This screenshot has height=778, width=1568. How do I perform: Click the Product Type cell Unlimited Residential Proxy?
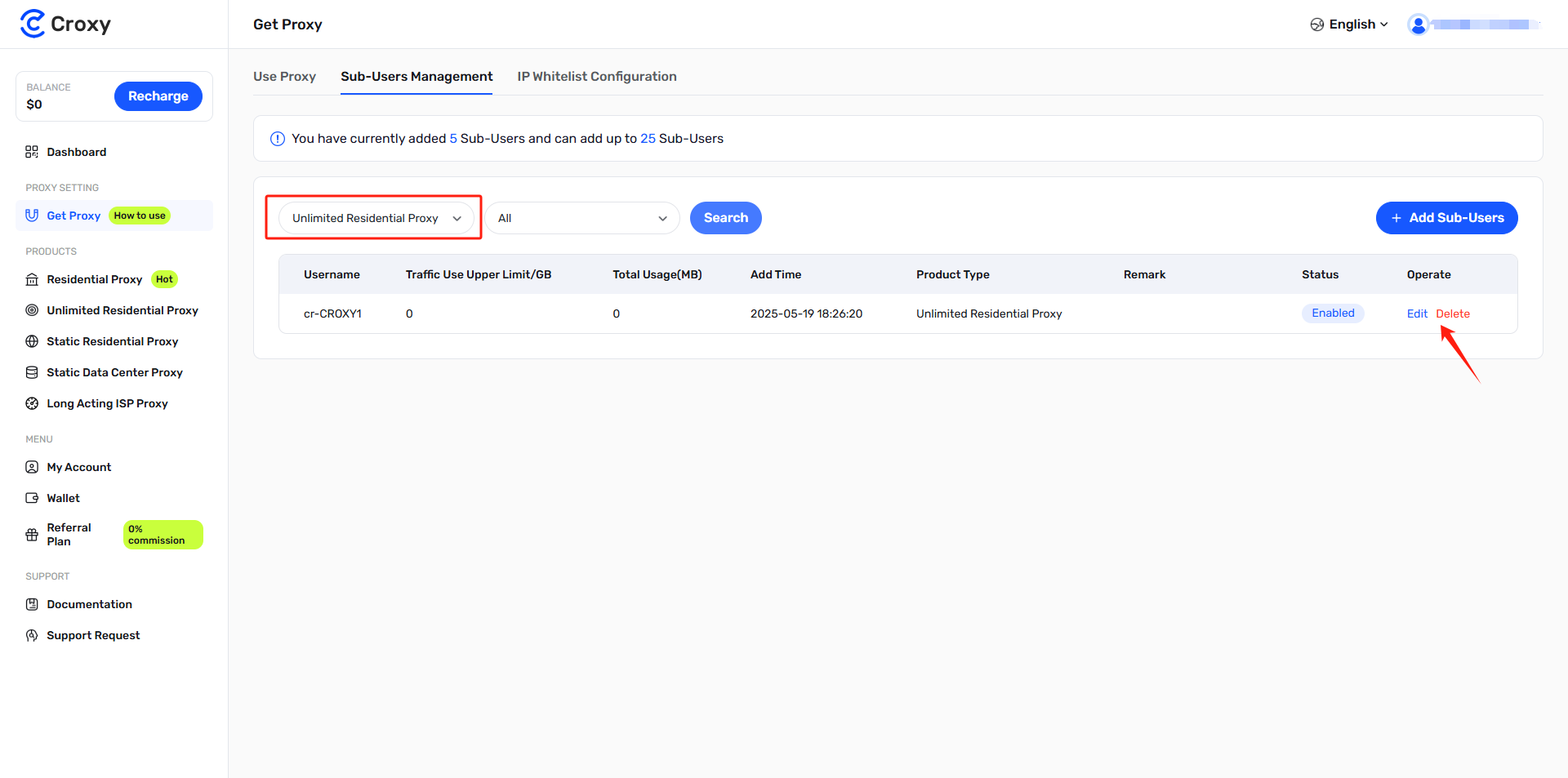tap(989, 313)
